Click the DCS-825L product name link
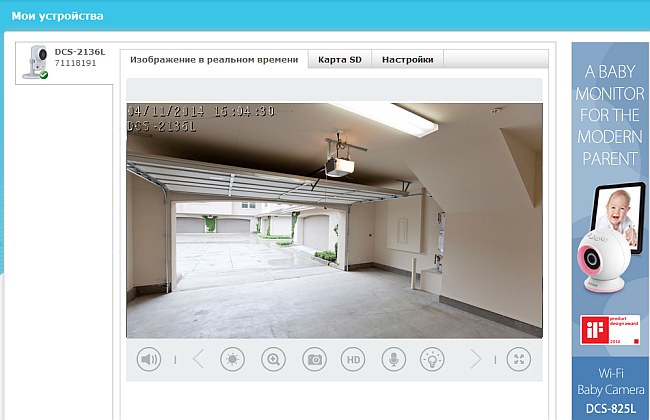The height and width of the screenshot is (420, 650). pyautogui.click(x=610, y=408)
